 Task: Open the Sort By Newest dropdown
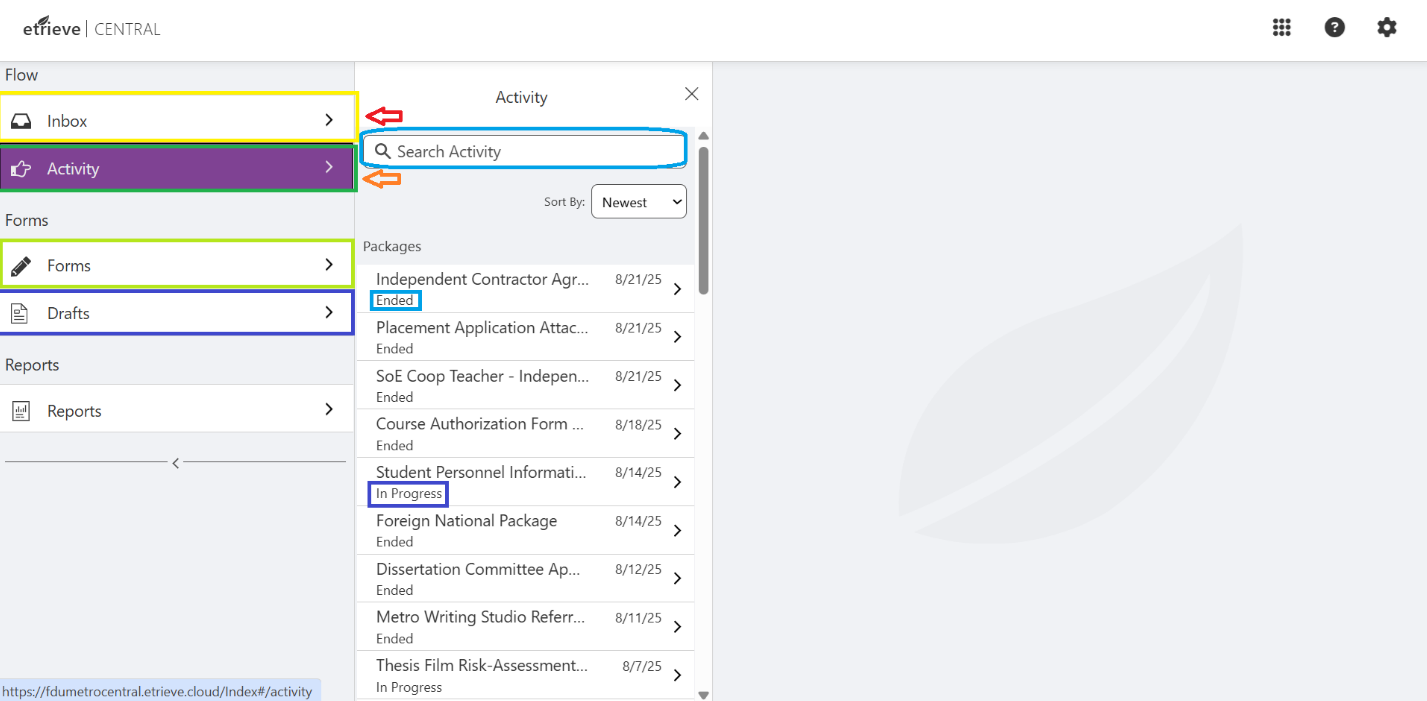click(638, 202)
